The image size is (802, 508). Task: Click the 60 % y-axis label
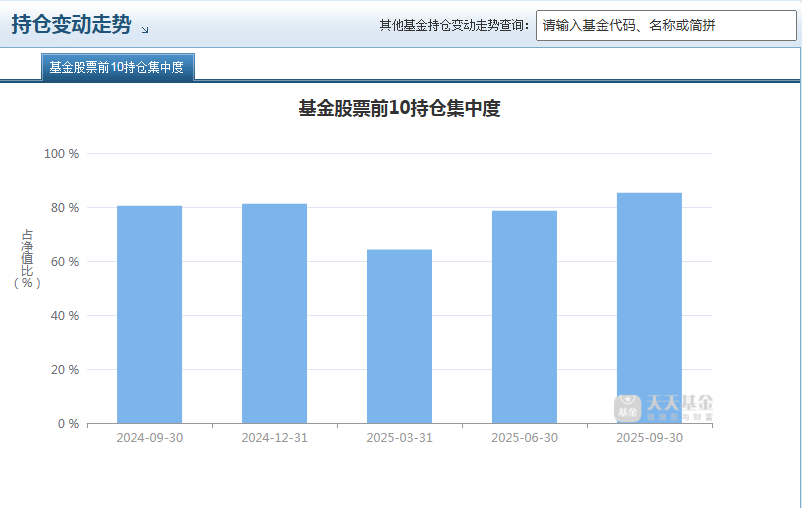(65, 262)
